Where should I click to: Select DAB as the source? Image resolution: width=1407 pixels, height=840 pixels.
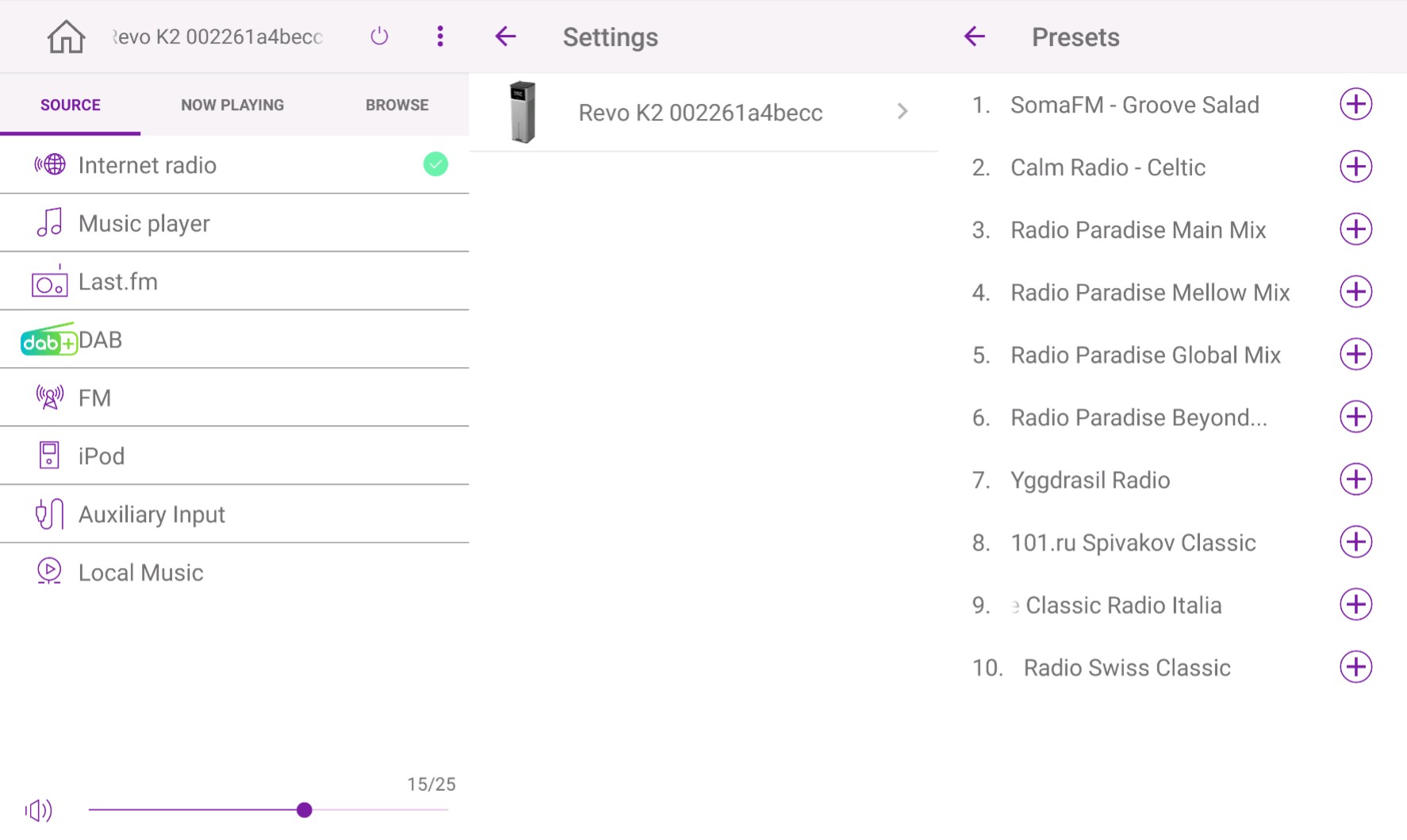[100, 340]
